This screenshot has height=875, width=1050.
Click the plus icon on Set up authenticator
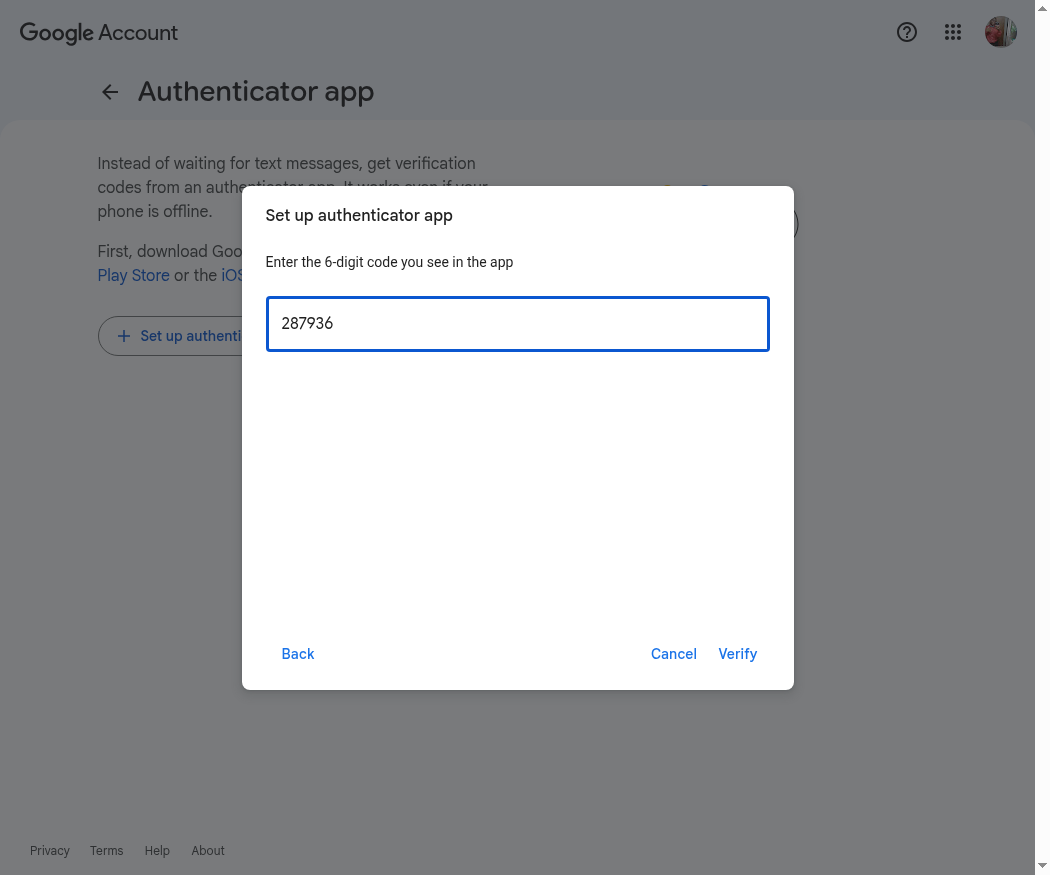pos(124,336)
